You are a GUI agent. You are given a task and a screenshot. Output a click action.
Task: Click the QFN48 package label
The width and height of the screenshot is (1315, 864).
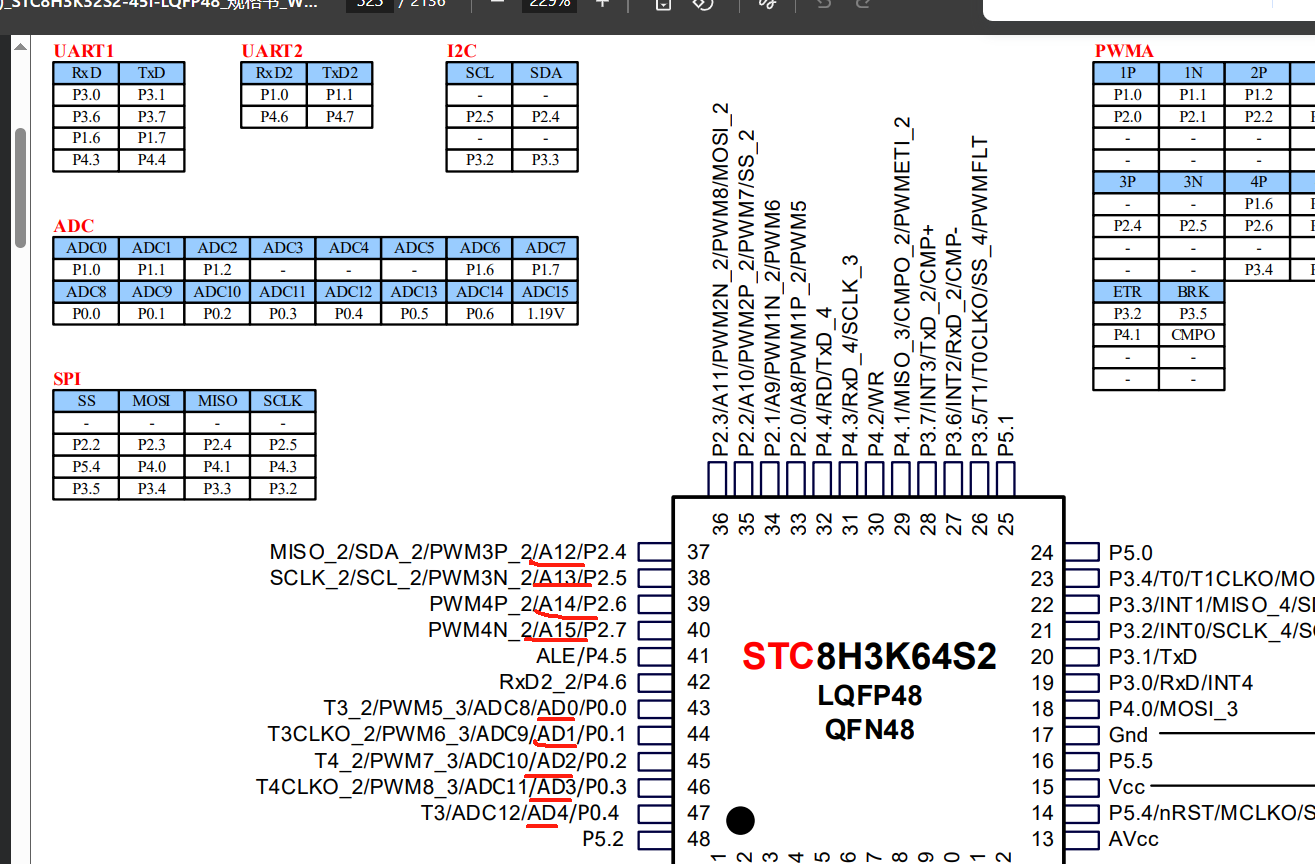869,729
